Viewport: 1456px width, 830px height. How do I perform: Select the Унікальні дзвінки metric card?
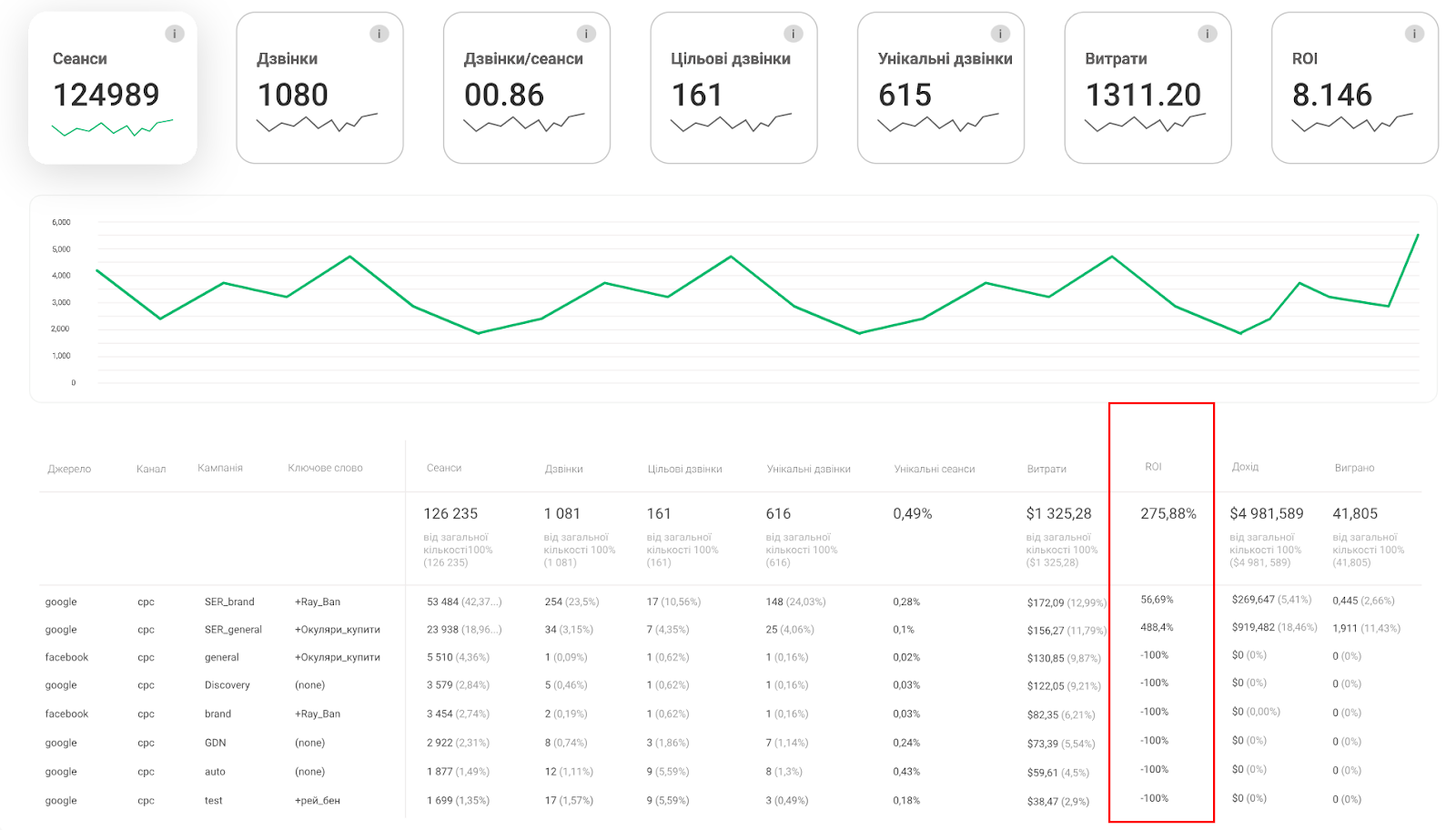pos(941,88)
